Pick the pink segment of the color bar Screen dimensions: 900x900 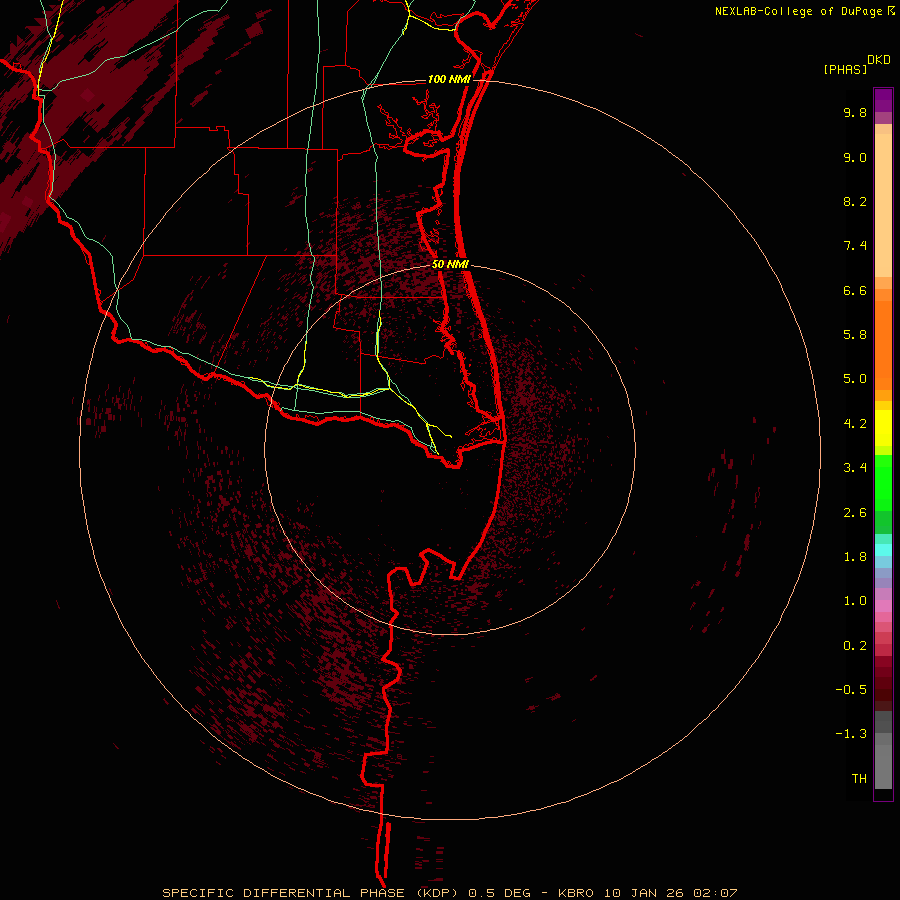[x=883, y=606]
